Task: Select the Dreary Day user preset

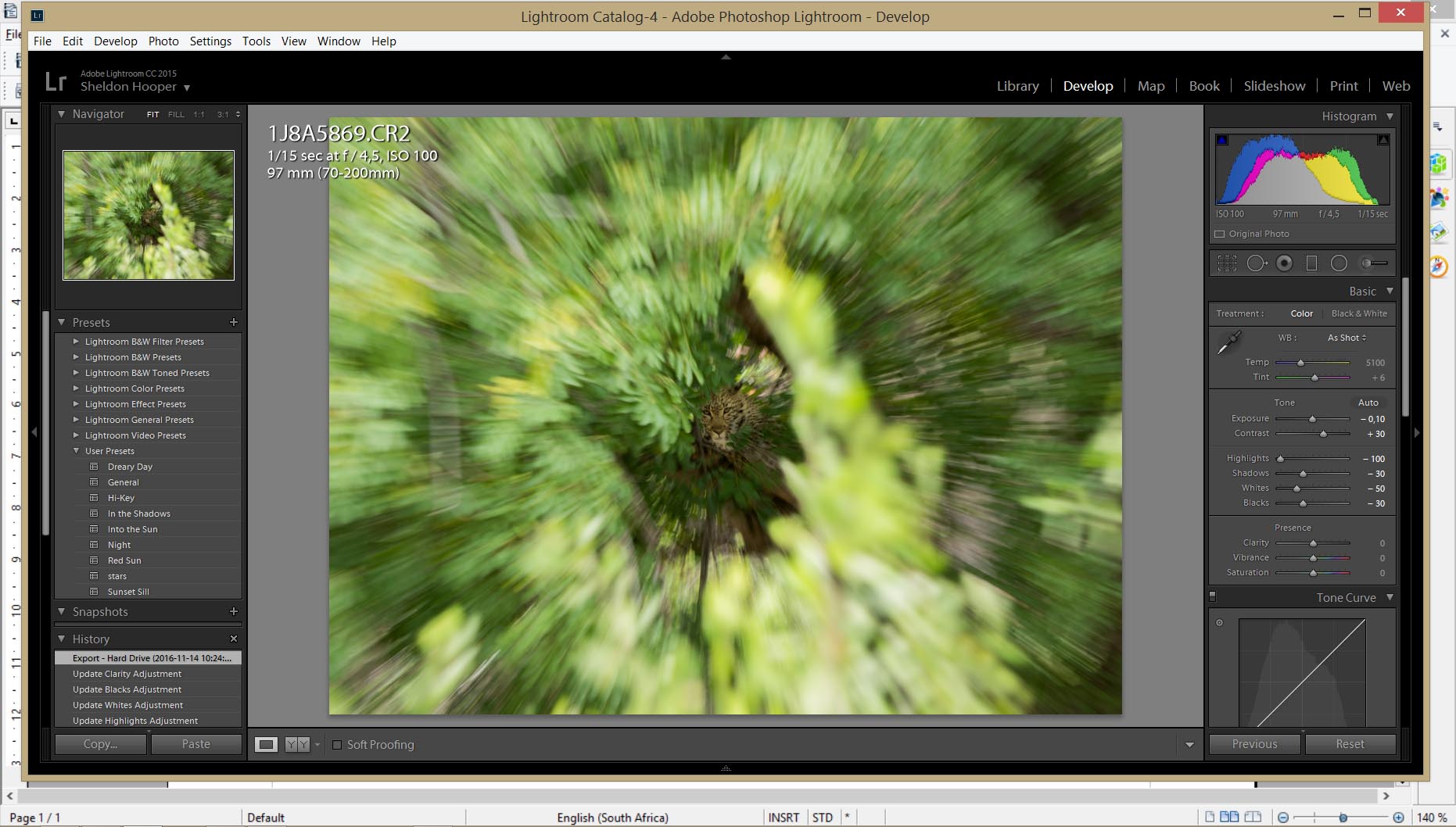Action: tap(130, 467)
